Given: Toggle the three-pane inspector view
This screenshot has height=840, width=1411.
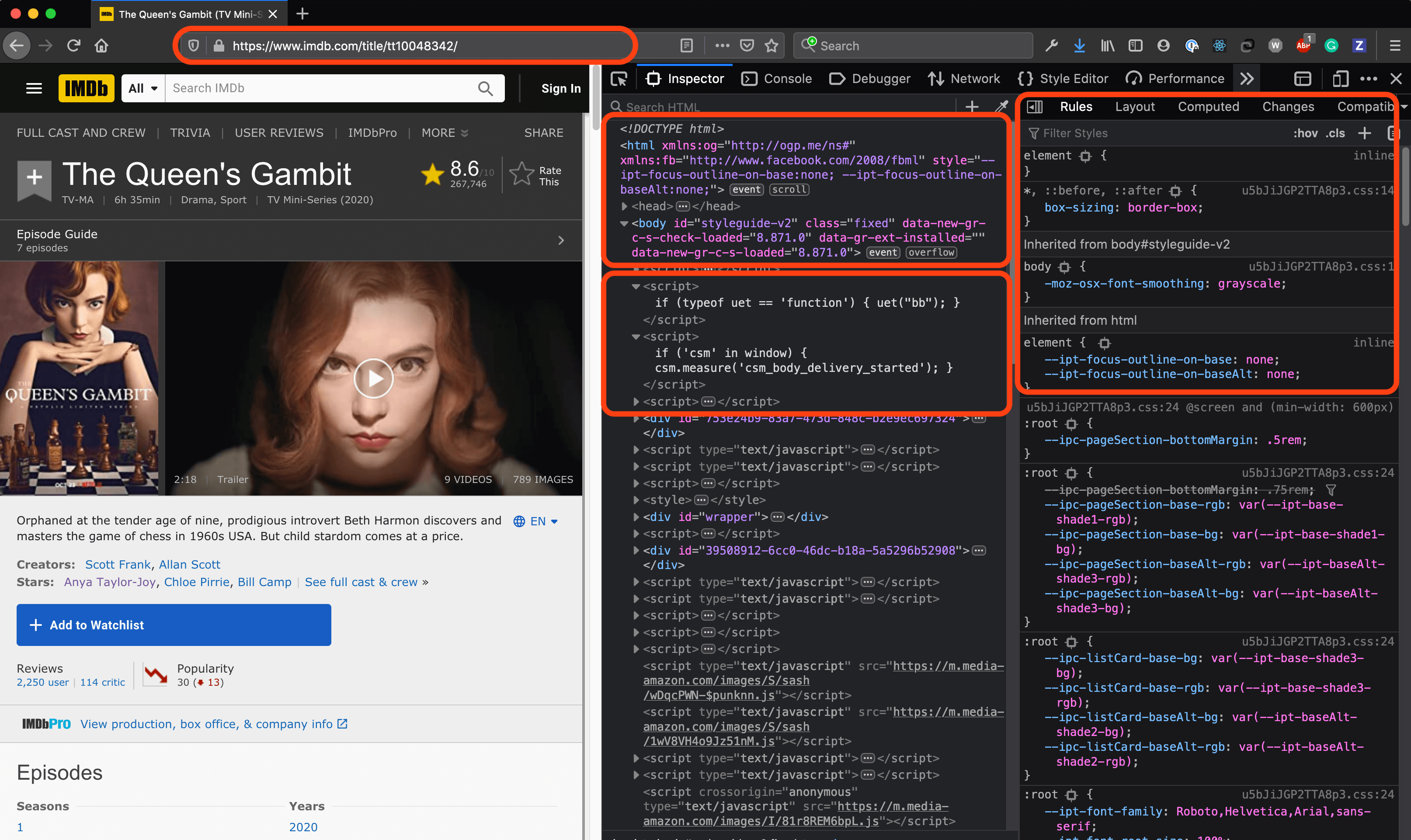Looking at the screenshot, I should pos(1035,106).
